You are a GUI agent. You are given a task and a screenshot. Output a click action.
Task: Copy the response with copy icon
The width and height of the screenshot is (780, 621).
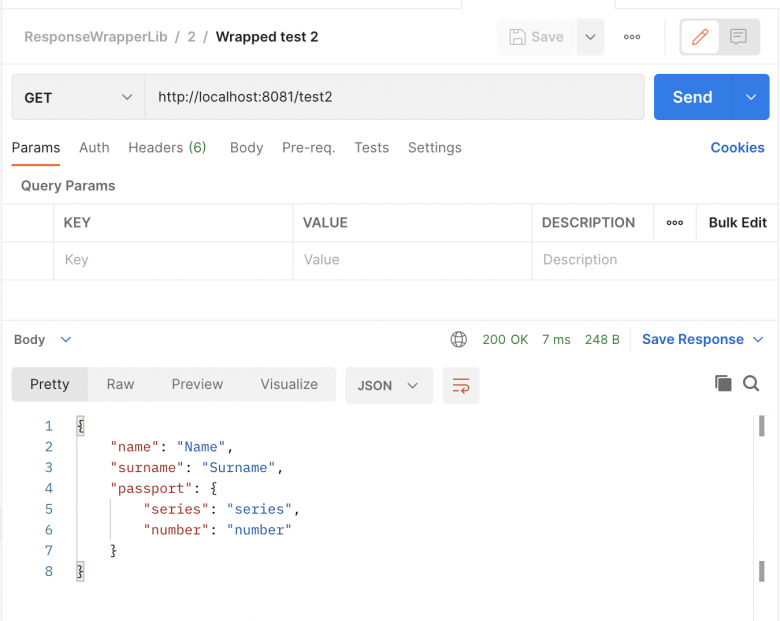point(723,384)
